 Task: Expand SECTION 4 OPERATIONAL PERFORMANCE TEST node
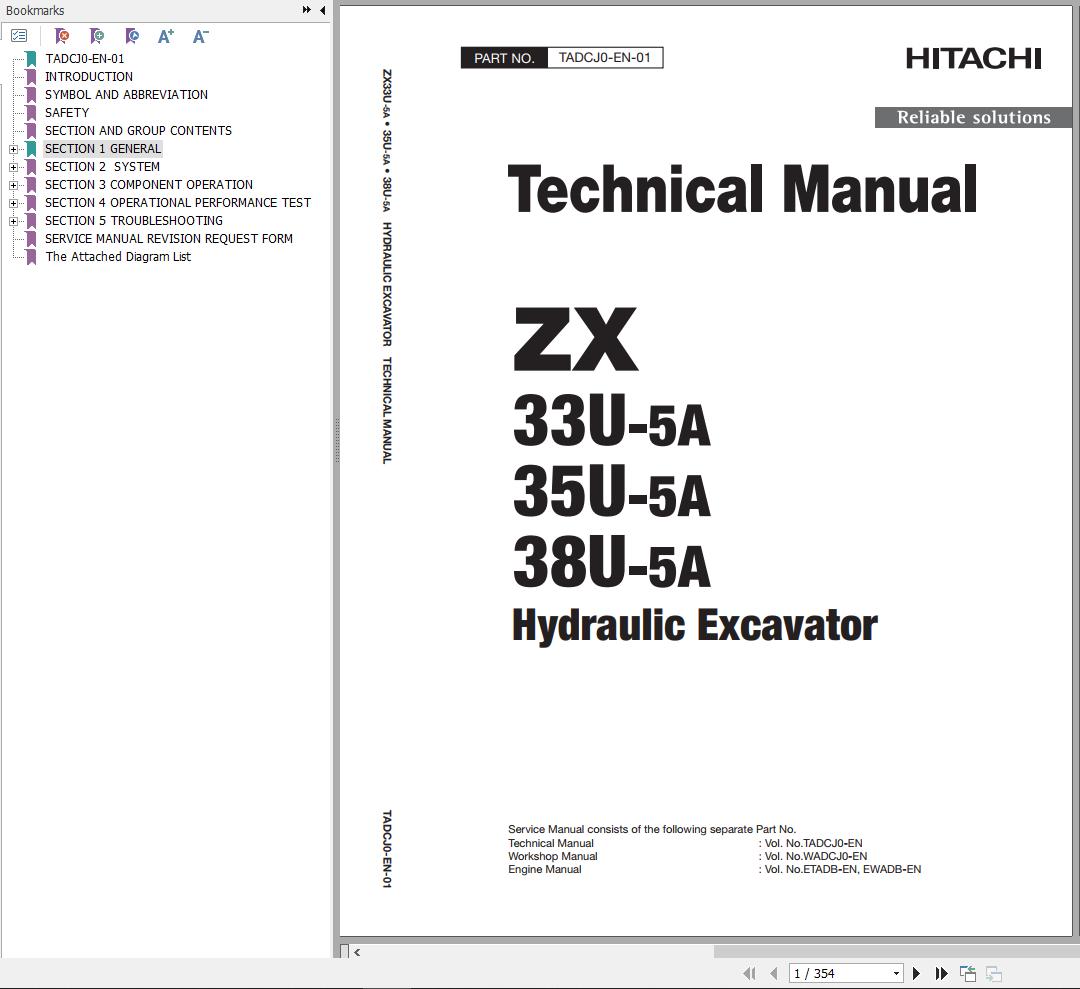pyautogui.click(x=13, y=202)
